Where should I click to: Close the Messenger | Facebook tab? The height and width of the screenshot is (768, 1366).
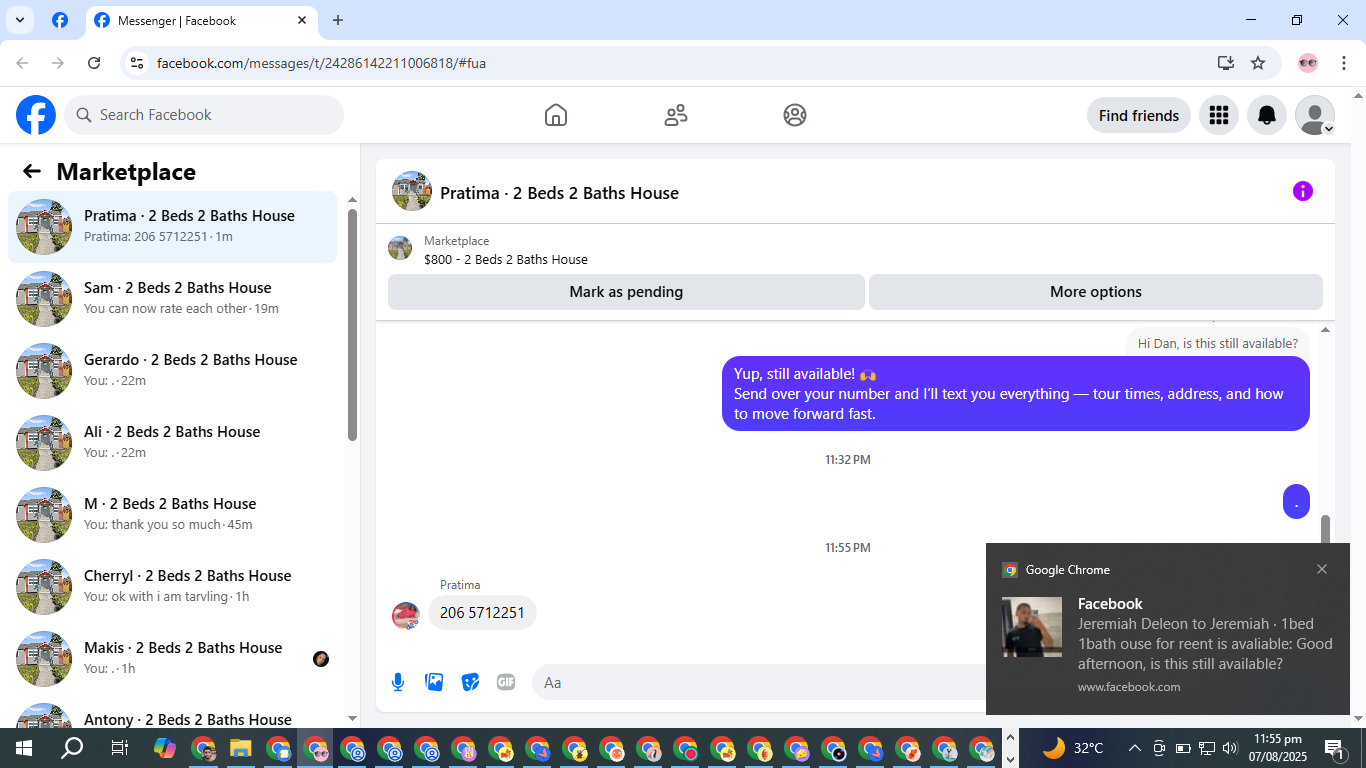pos(302,20)
